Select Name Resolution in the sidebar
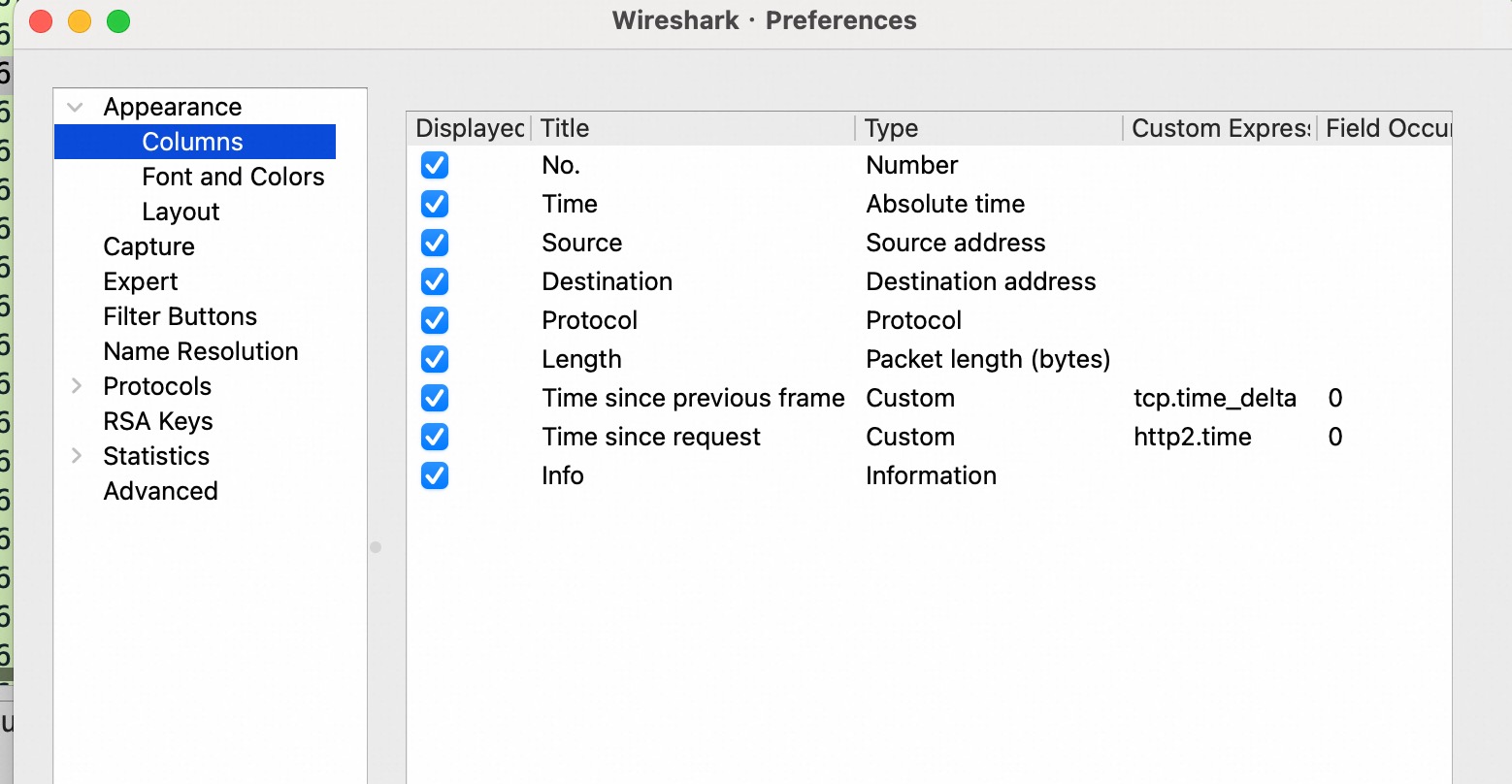Image resolution: width=1512 pixels, height=784 pixels. pyautogui.click(x=201, y=351)
